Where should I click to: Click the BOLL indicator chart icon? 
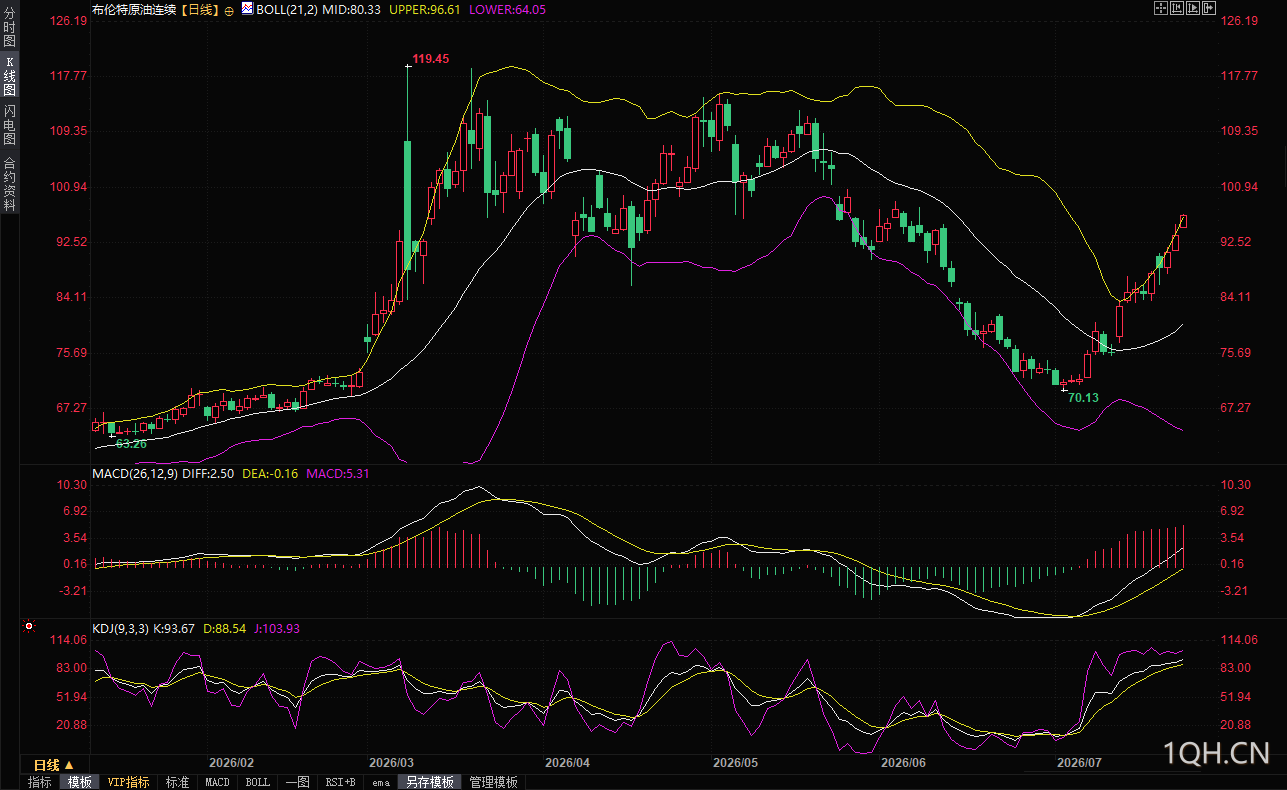[x=246, y=8]
